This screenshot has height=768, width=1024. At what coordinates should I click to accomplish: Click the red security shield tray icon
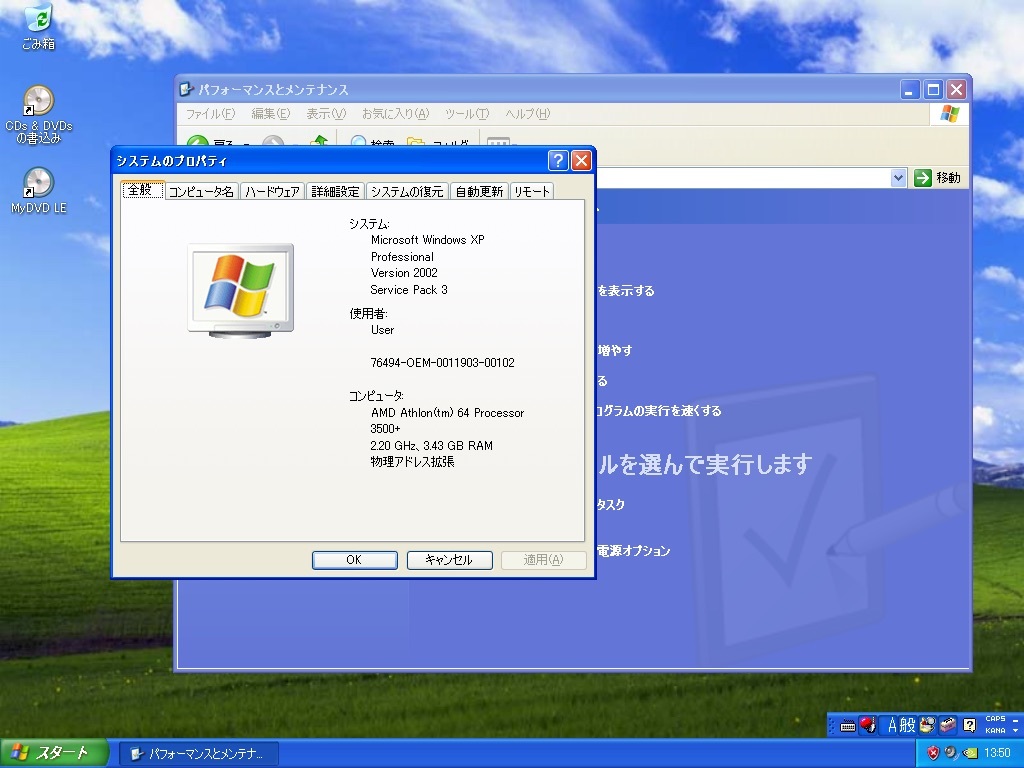(x=933, y=753)
